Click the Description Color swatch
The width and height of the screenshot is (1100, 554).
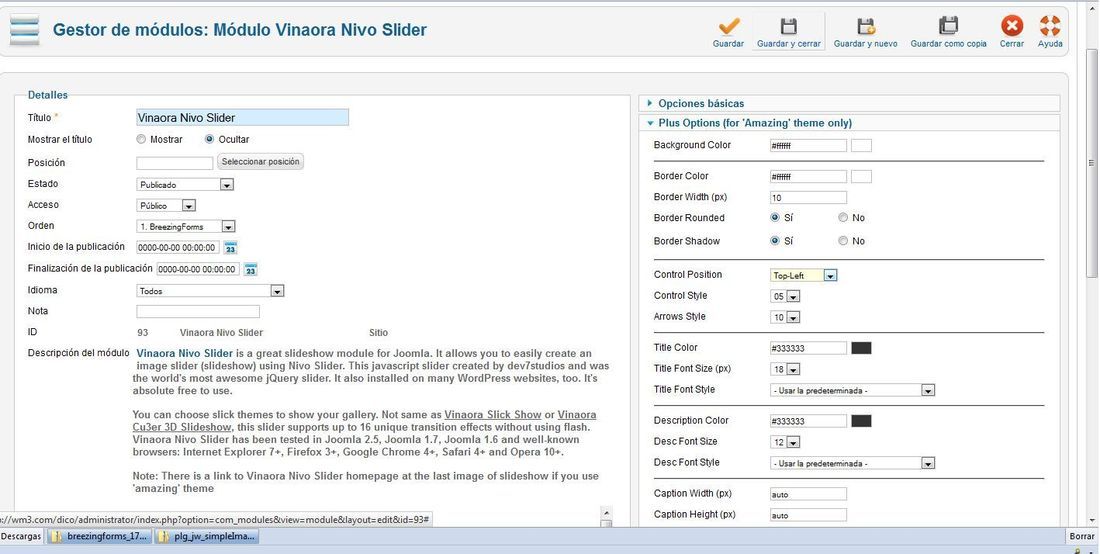point(861,421)
